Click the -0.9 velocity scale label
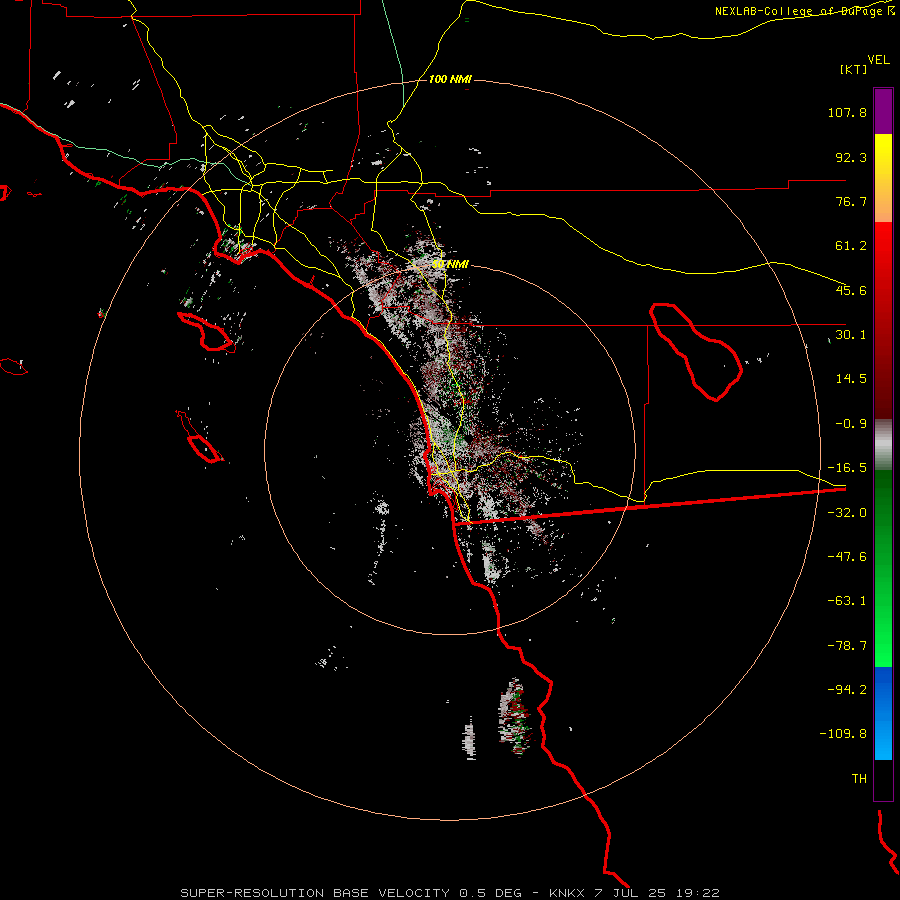This screenshot has width=900, height=900. click(851, 424)
